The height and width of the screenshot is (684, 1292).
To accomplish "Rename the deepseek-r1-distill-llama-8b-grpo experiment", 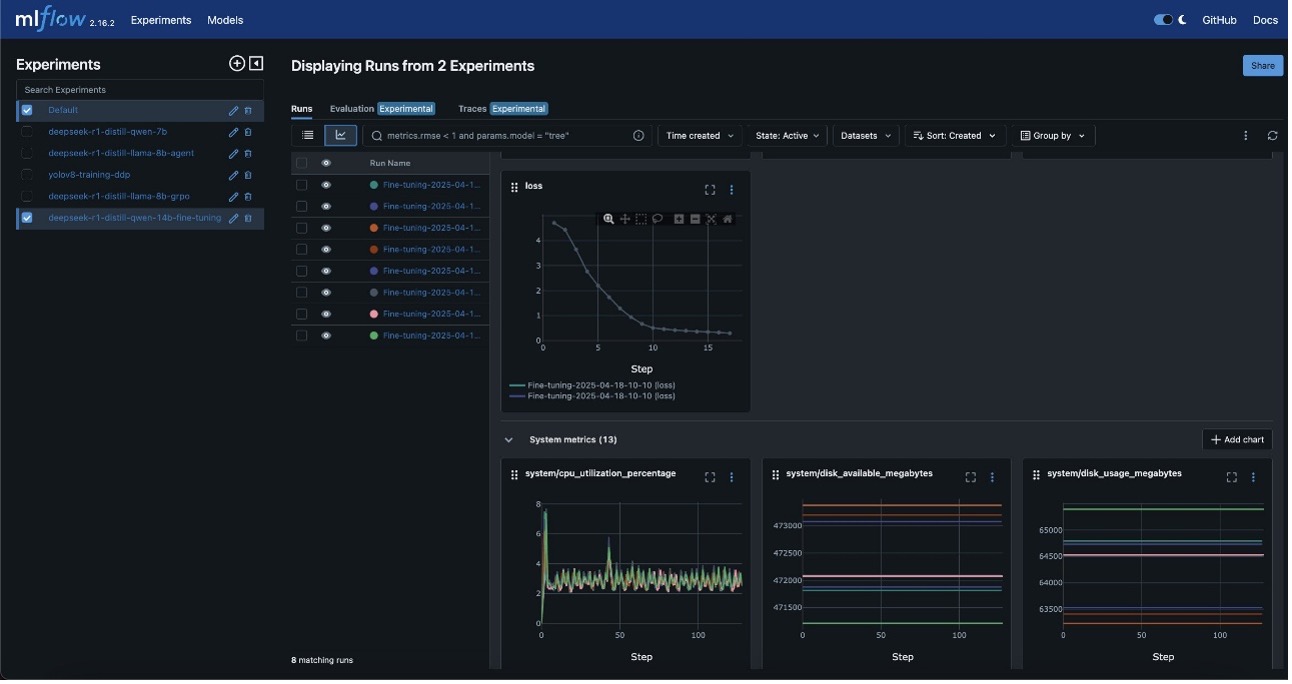I will (234, 197).
